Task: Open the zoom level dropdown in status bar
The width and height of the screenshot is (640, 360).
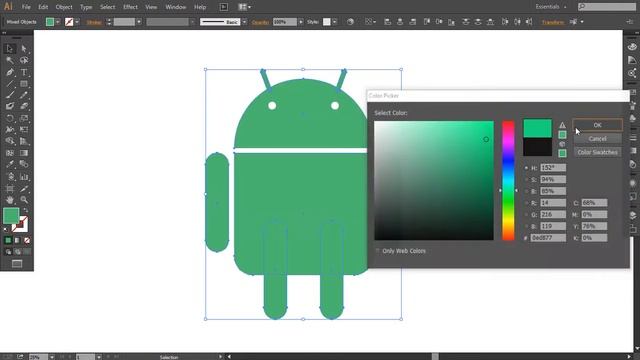Action: (52, 357)
